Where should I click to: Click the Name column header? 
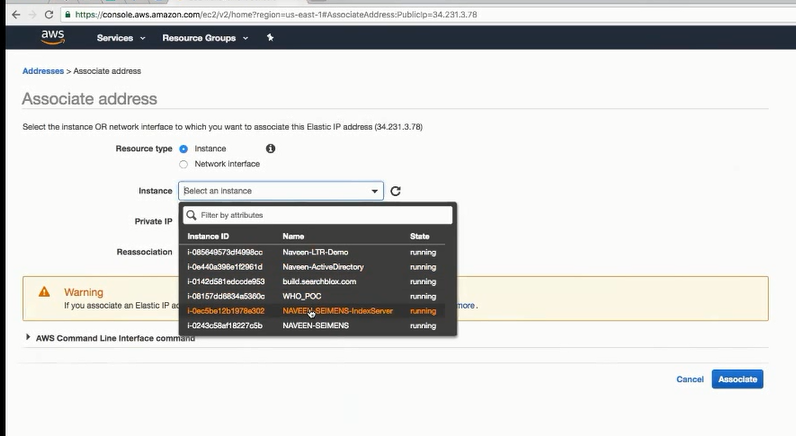293,237
